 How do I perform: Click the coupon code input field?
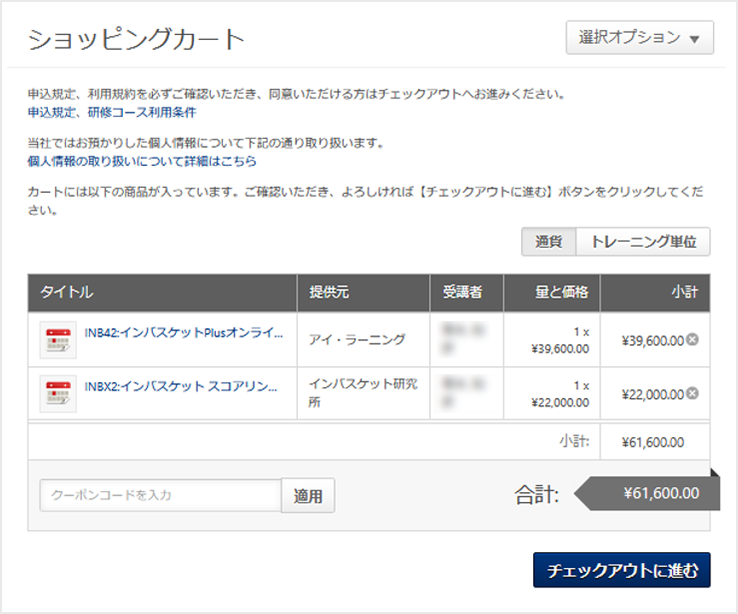tap(160, 495)
